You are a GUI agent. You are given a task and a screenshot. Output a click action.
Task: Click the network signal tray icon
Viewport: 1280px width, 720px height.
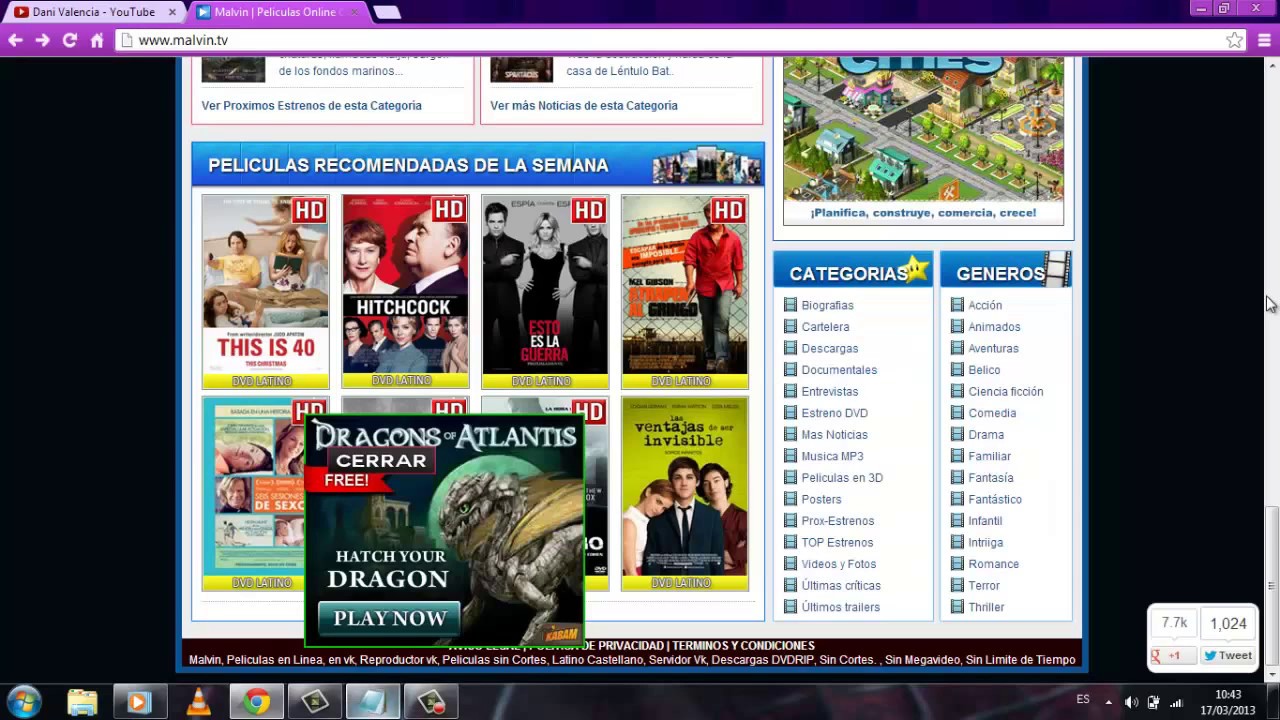pos(1176,702)
